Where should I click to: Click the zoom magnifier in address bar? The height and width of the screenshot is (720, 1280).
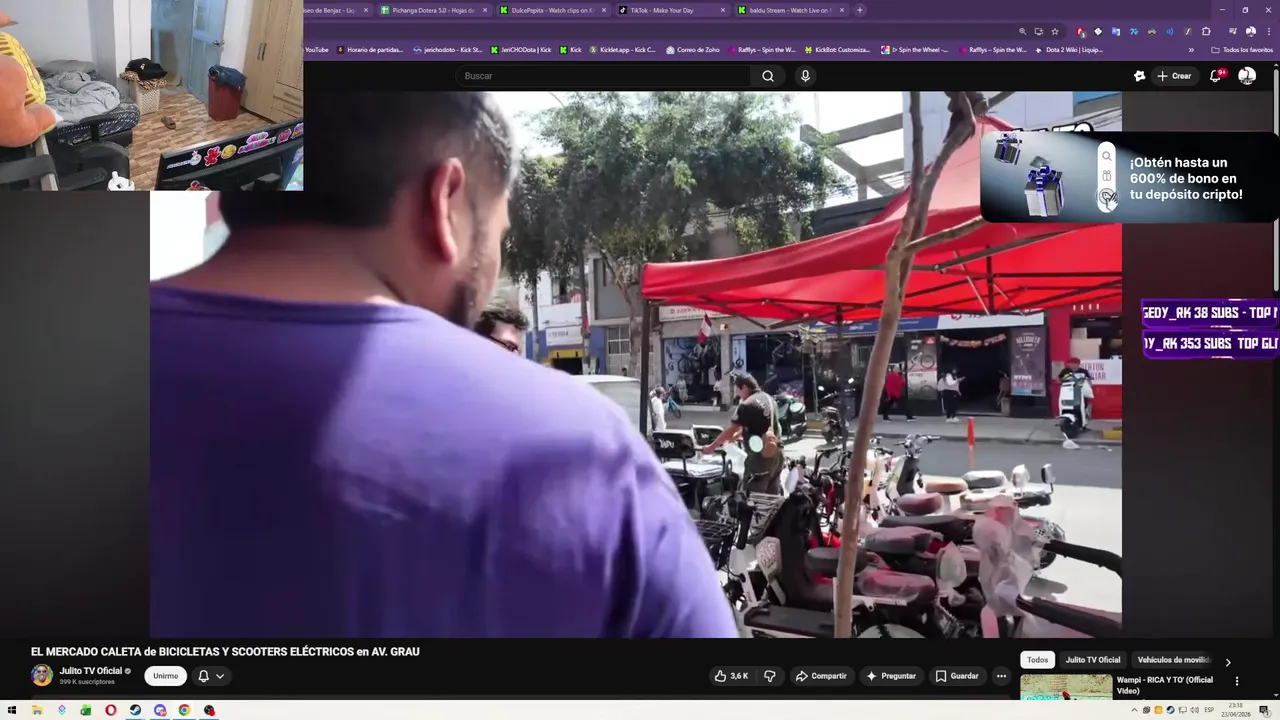coord(1022,31)
